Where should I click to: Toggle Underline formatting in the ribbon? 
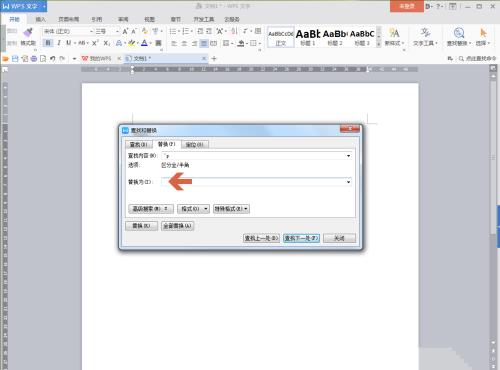point(68,43)
